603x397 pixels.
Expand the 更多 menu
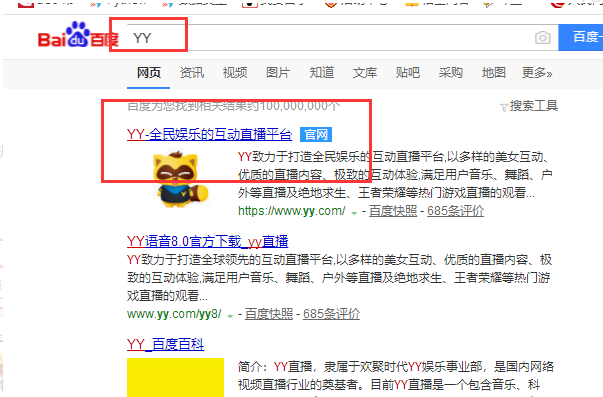(x=537, y=73)
